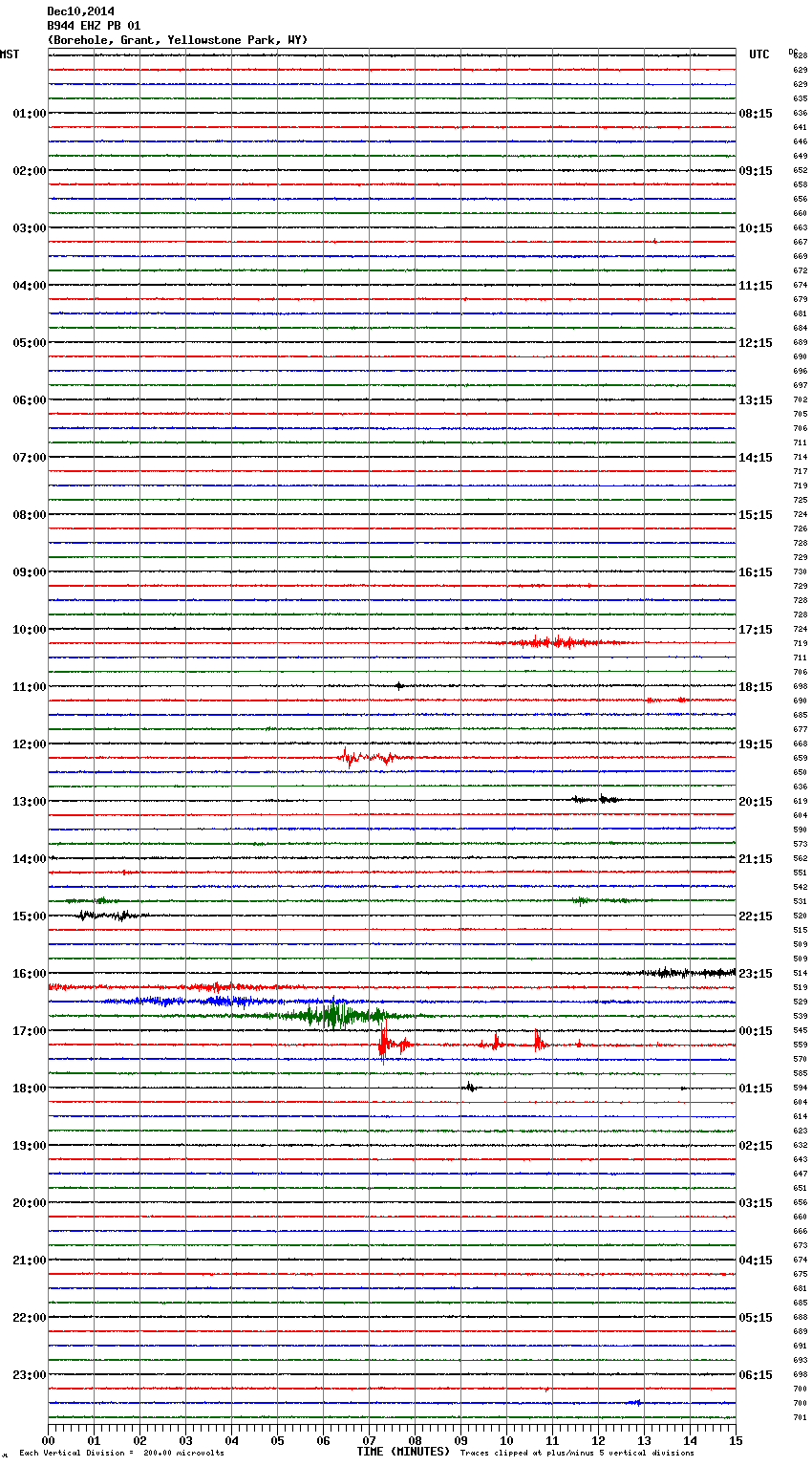This screenshot has width=812, height=1466.
Task: Select the station code 'B944 EHZ PB 01'
Action: pyautogui.click(x=94, y=26)
